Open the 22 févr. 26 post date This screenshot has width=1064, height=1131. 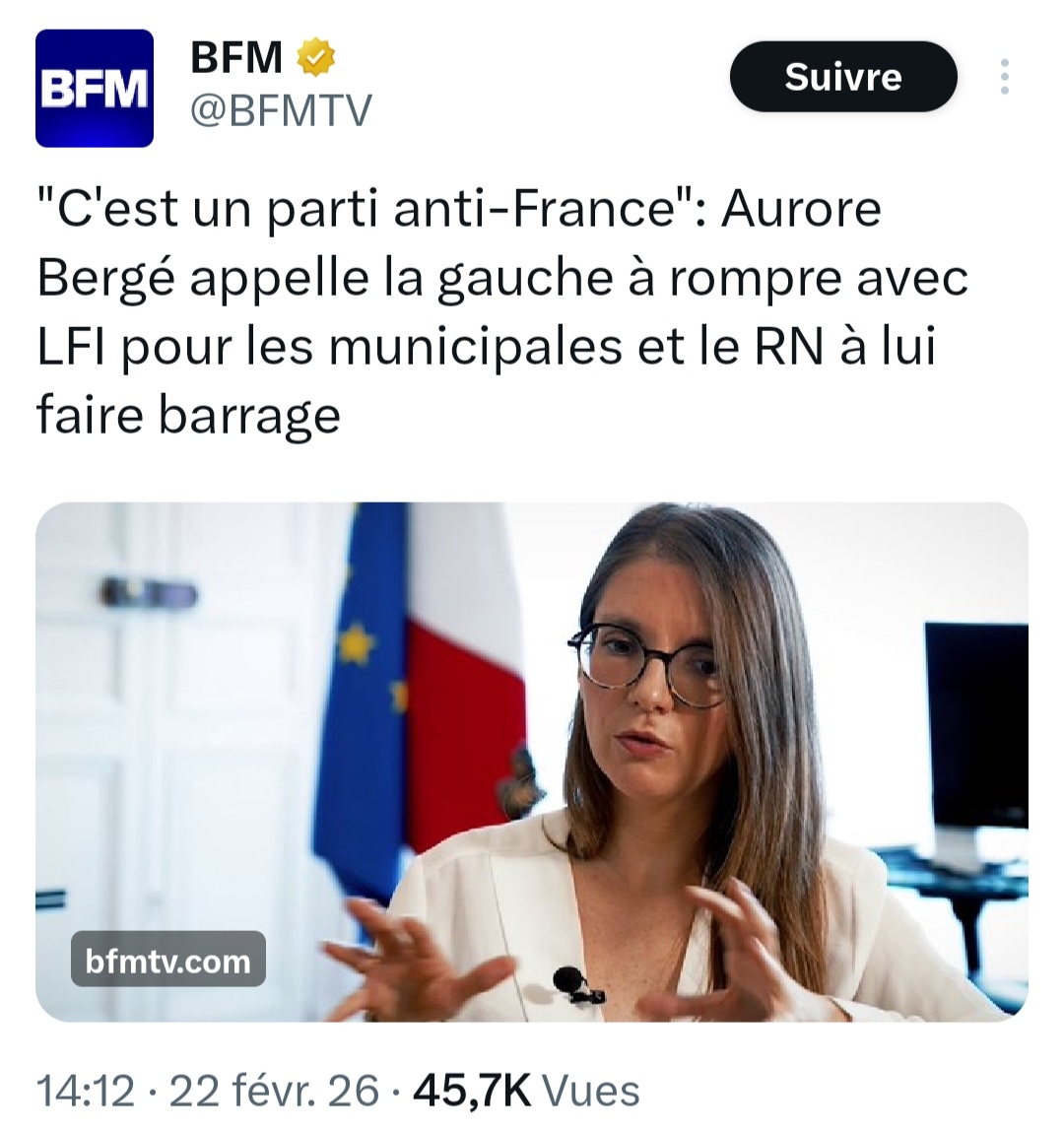pos(274,1090)
